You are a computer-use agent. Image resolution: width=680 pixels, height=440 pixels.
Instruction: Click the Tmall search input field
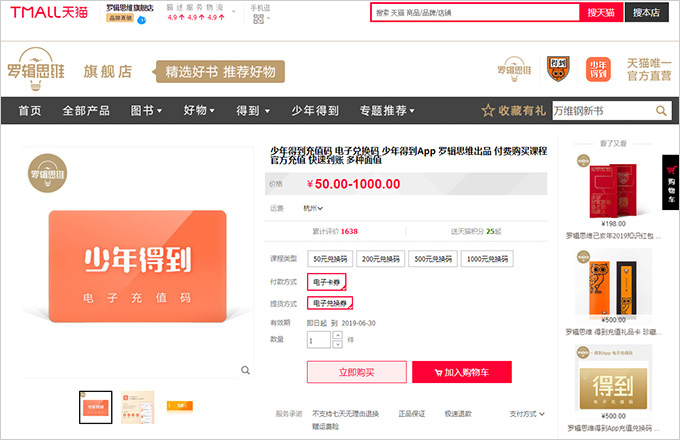click(x=475, y=13)
